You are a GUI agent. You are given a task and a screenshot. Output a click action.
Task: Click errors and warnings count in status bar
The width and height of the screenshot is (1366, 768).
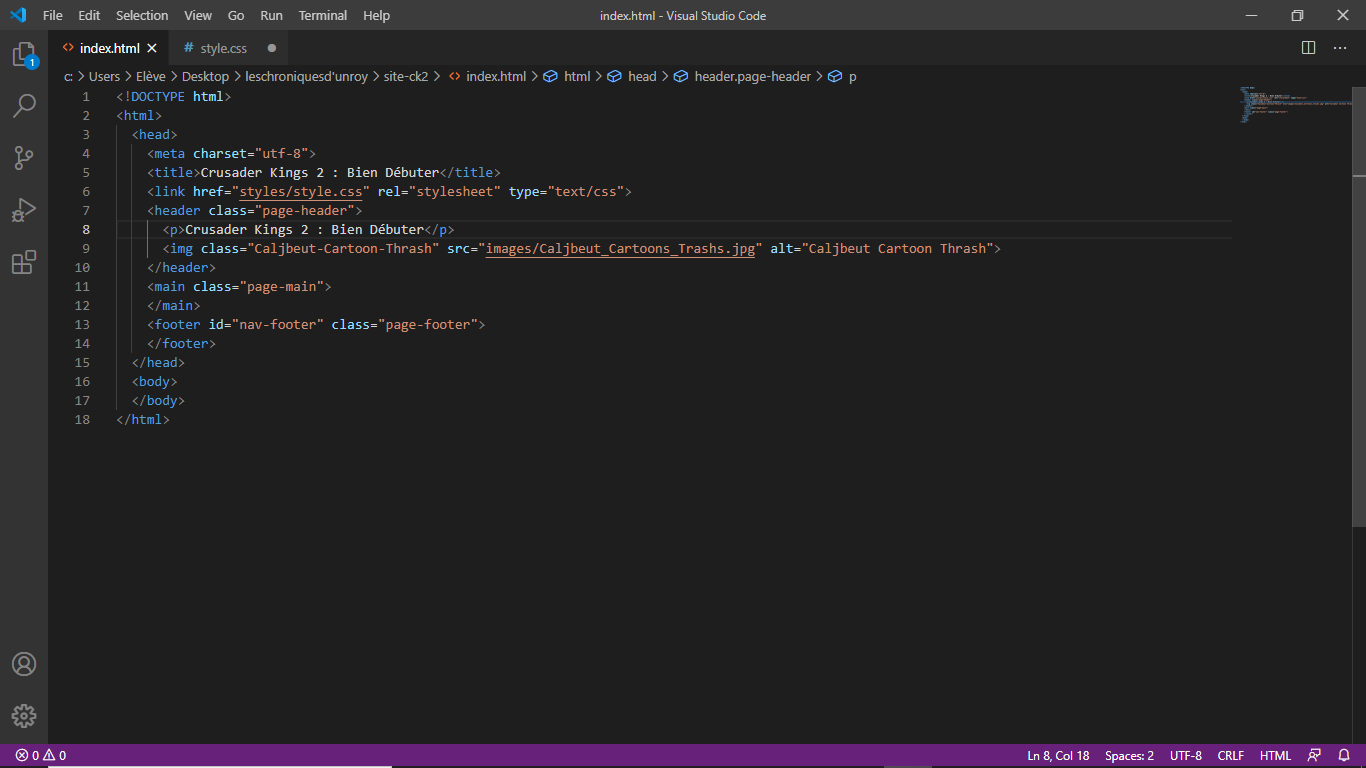[x=41, y=756]
